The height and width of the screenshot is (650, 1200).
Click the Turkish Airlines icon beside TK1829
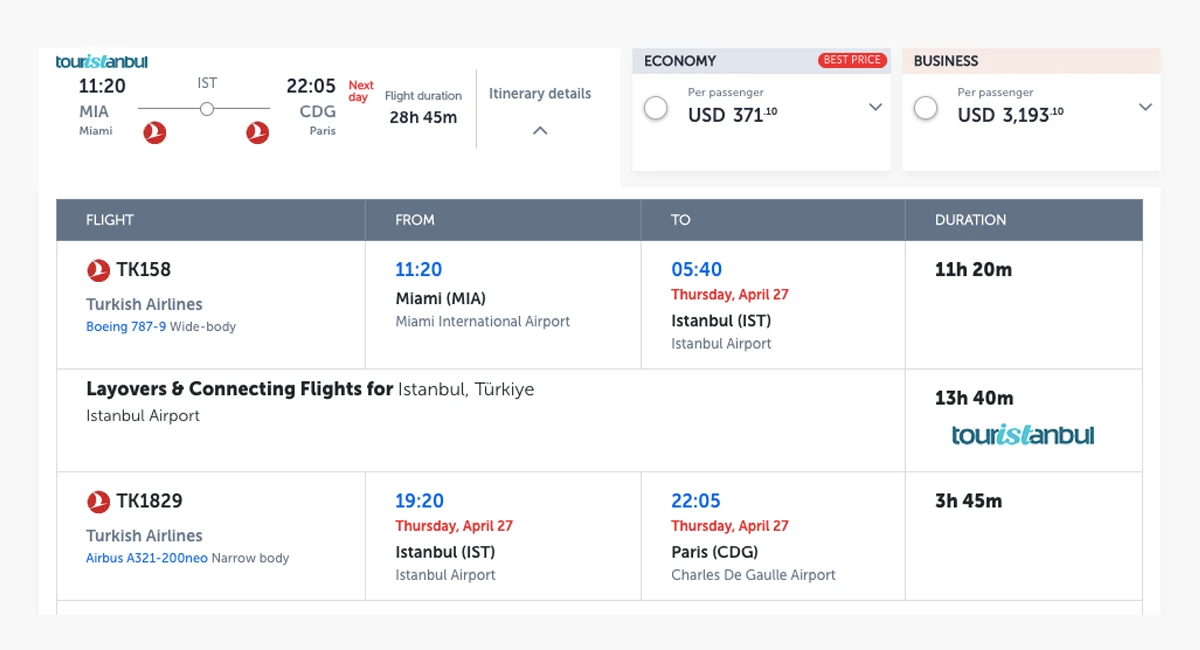(98, 501)
